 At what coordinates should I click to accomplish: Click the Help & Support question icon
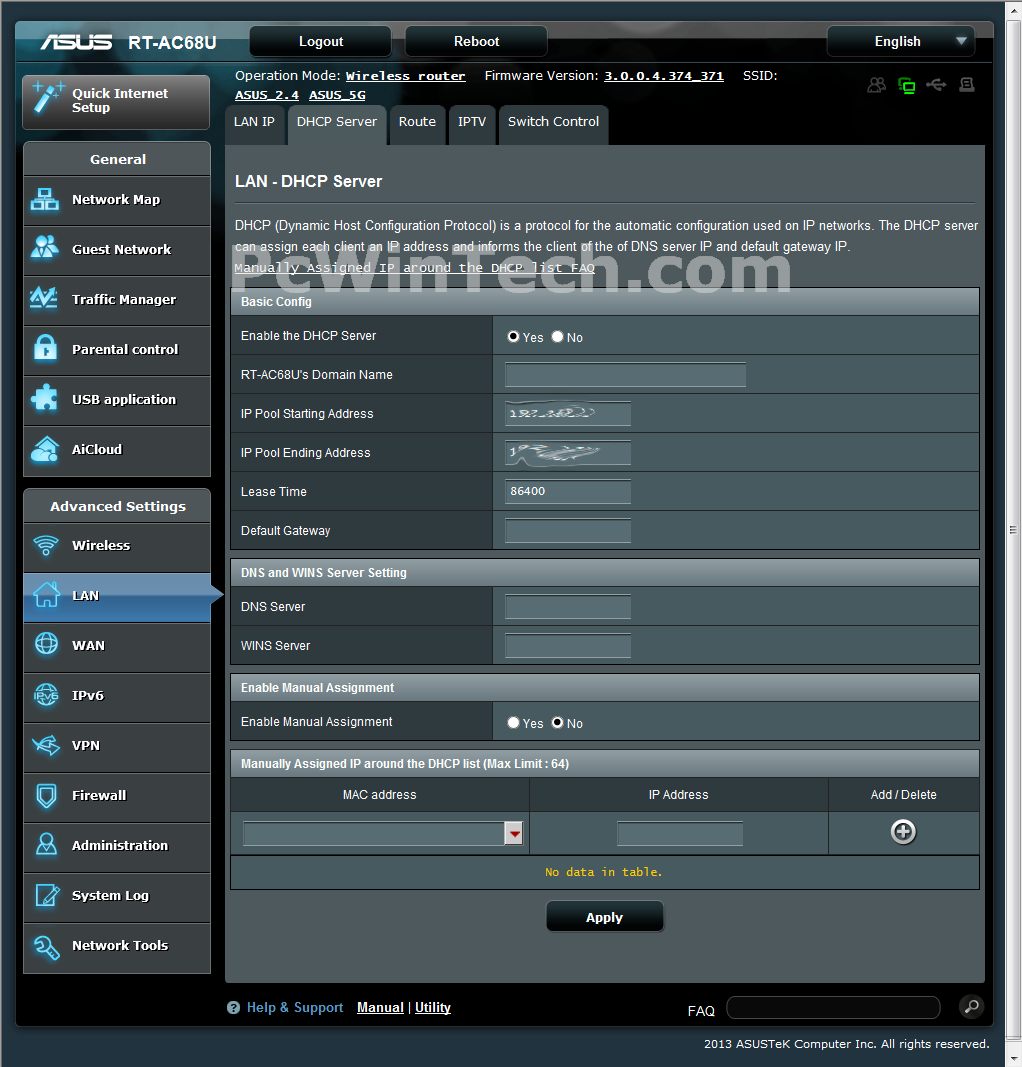233,1008
